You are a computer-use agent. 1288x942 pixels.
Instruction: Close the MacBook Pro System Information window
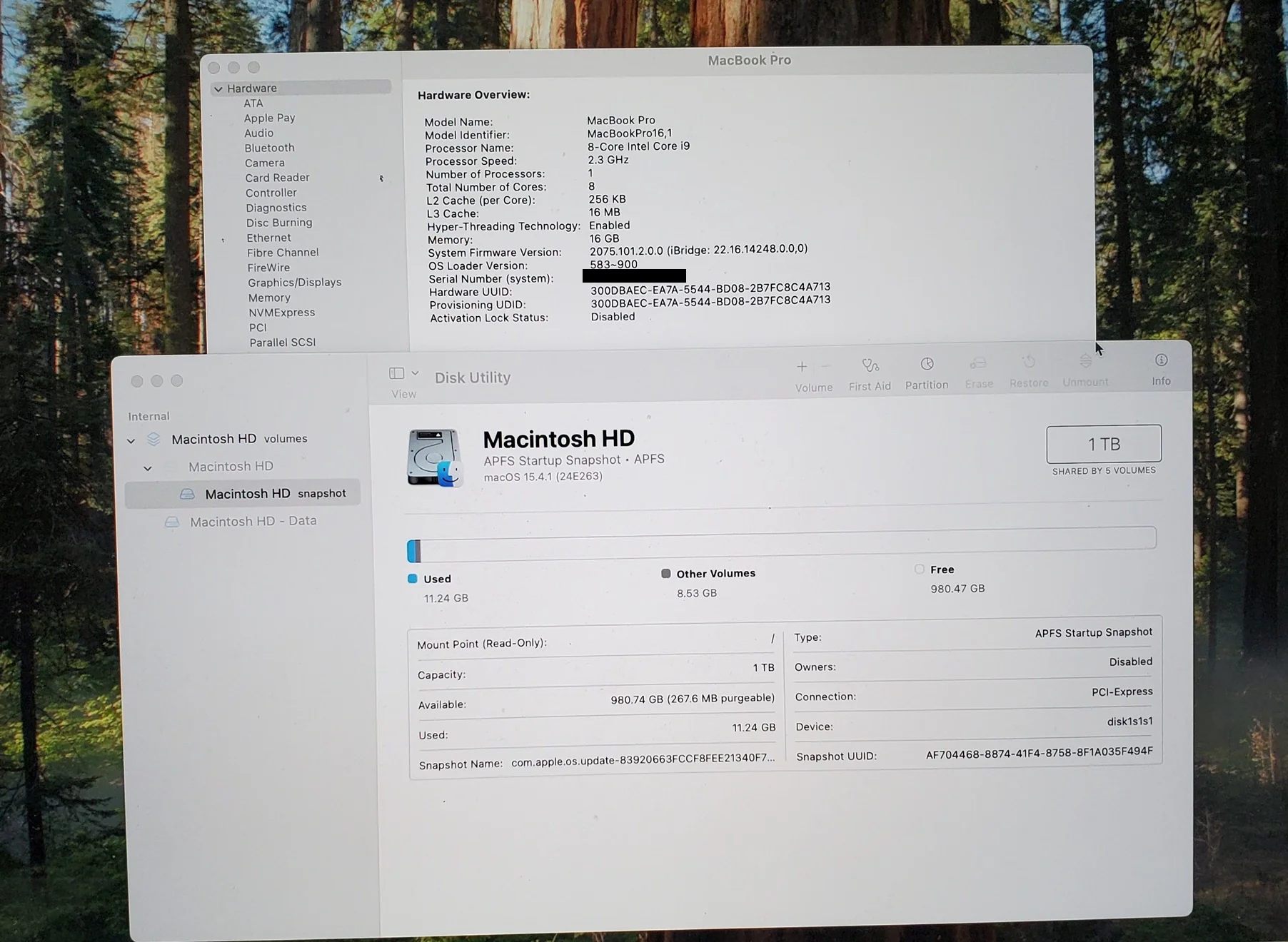(214, 68)
